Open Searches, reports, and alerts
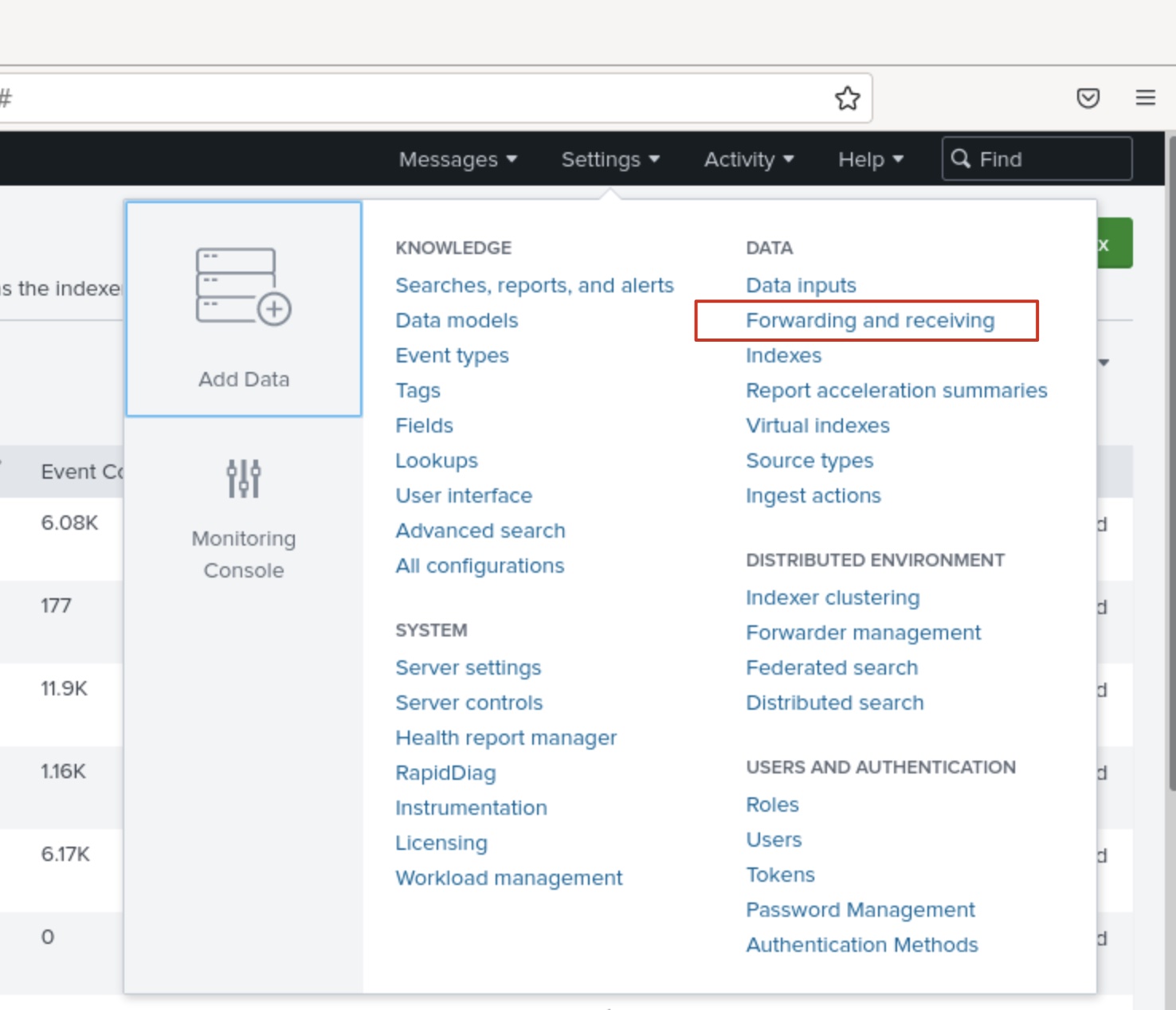1176x1010 pixels. click(x=535, y=285)
